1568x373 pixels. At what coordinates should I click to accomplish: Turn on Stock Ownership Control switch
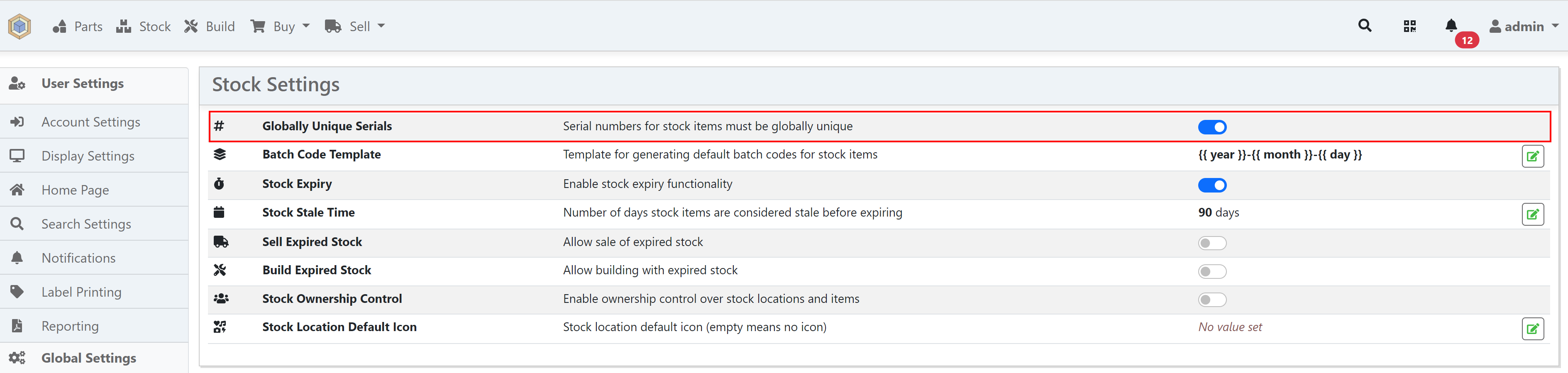coord(1212,300)
